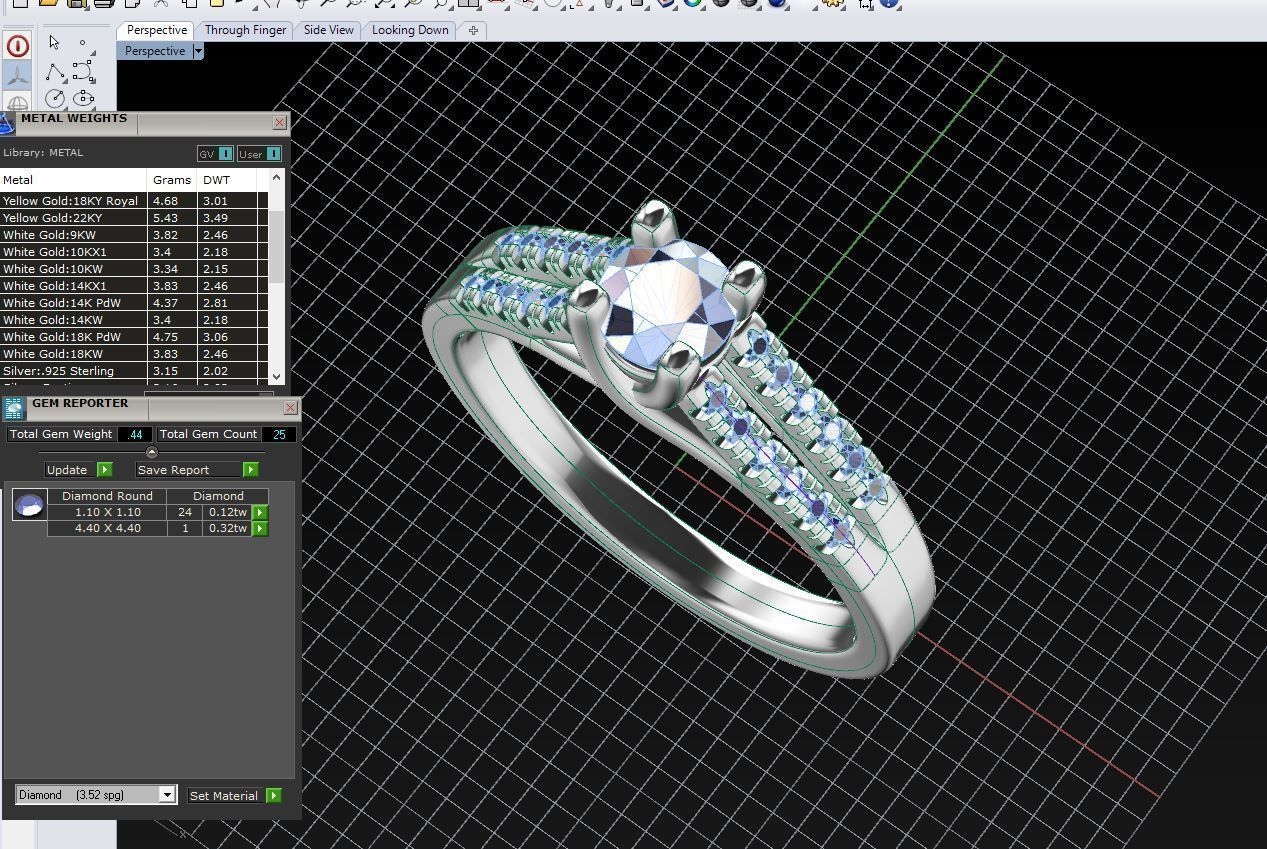Click the green arrow for the 1.10 X 1.10 row
The height and width of the screenshot is (849, 1267).
click(260, 512)
